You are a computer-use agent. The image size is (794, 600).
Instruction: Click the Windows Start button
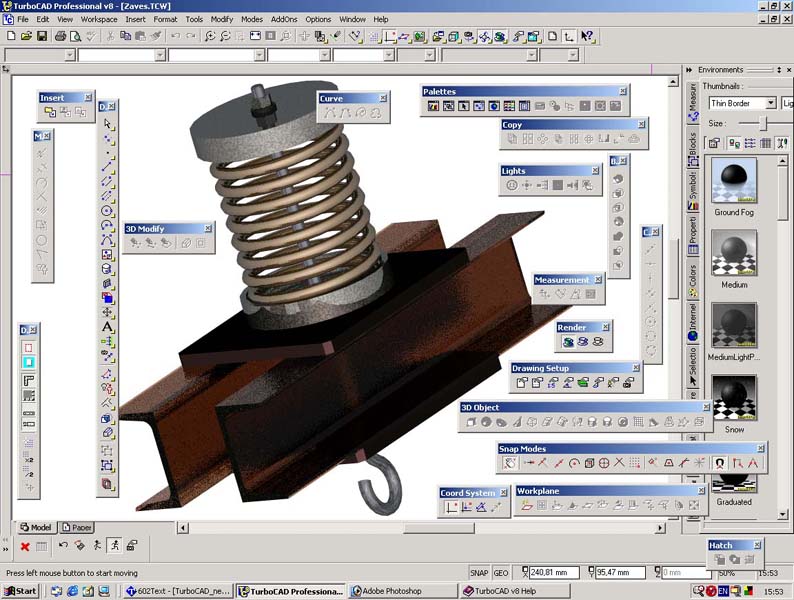20,591
